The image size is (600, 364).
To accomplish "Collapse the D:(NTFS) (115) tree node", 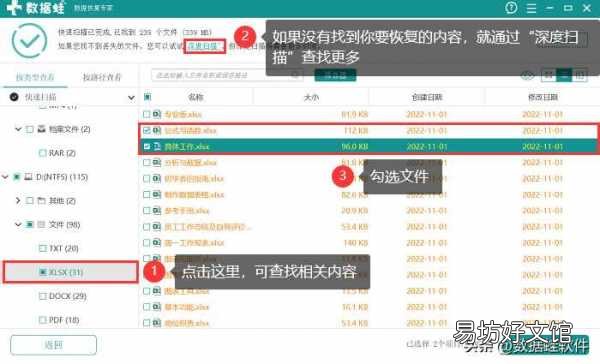I will [5, 177].
